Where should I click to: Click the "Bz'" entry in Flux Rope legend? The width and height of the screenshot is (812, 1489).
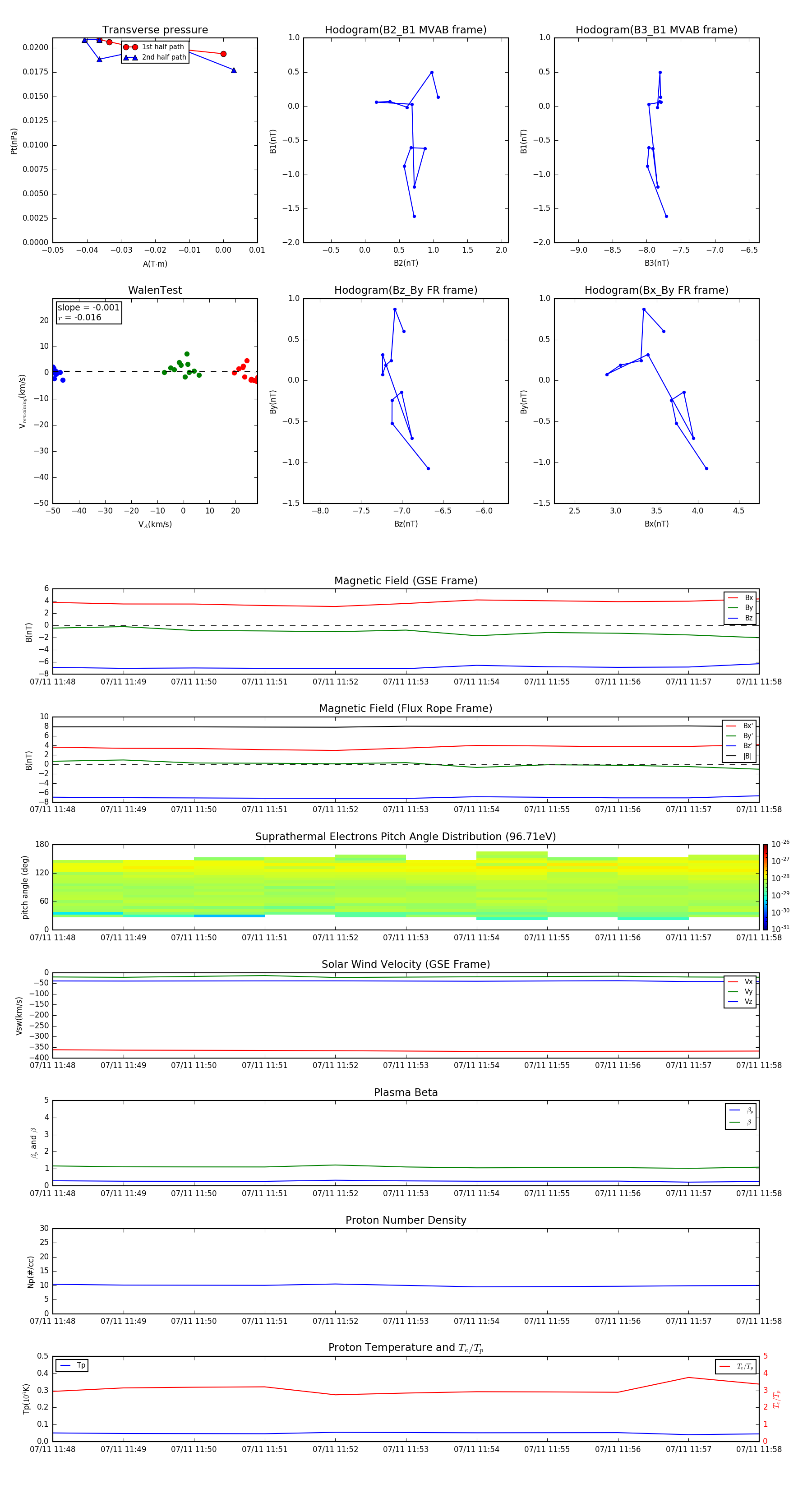click(x=739, y=746)
